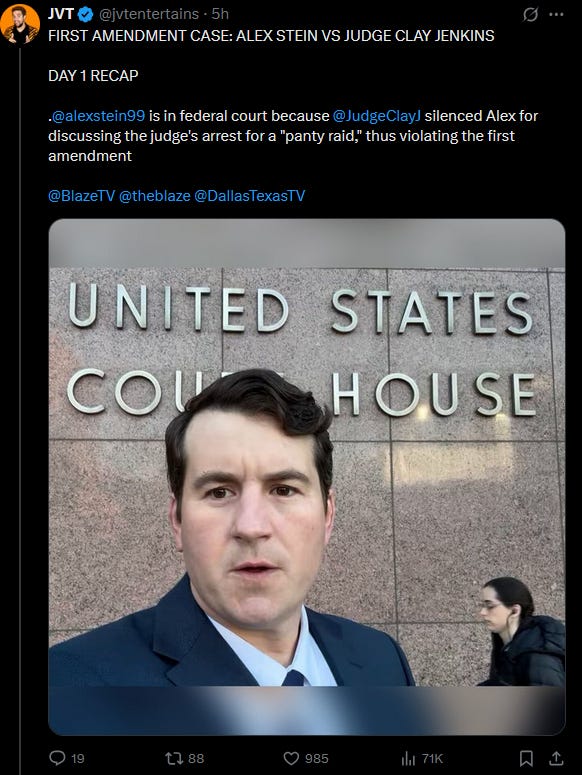Bookmark this post
Screen dimensions: 582x775
(526, 758)
